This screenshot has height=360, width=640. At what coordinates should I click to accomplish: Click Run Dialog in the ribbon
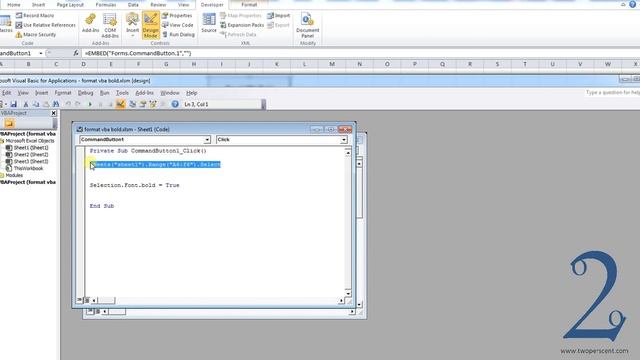pos(178,35)
